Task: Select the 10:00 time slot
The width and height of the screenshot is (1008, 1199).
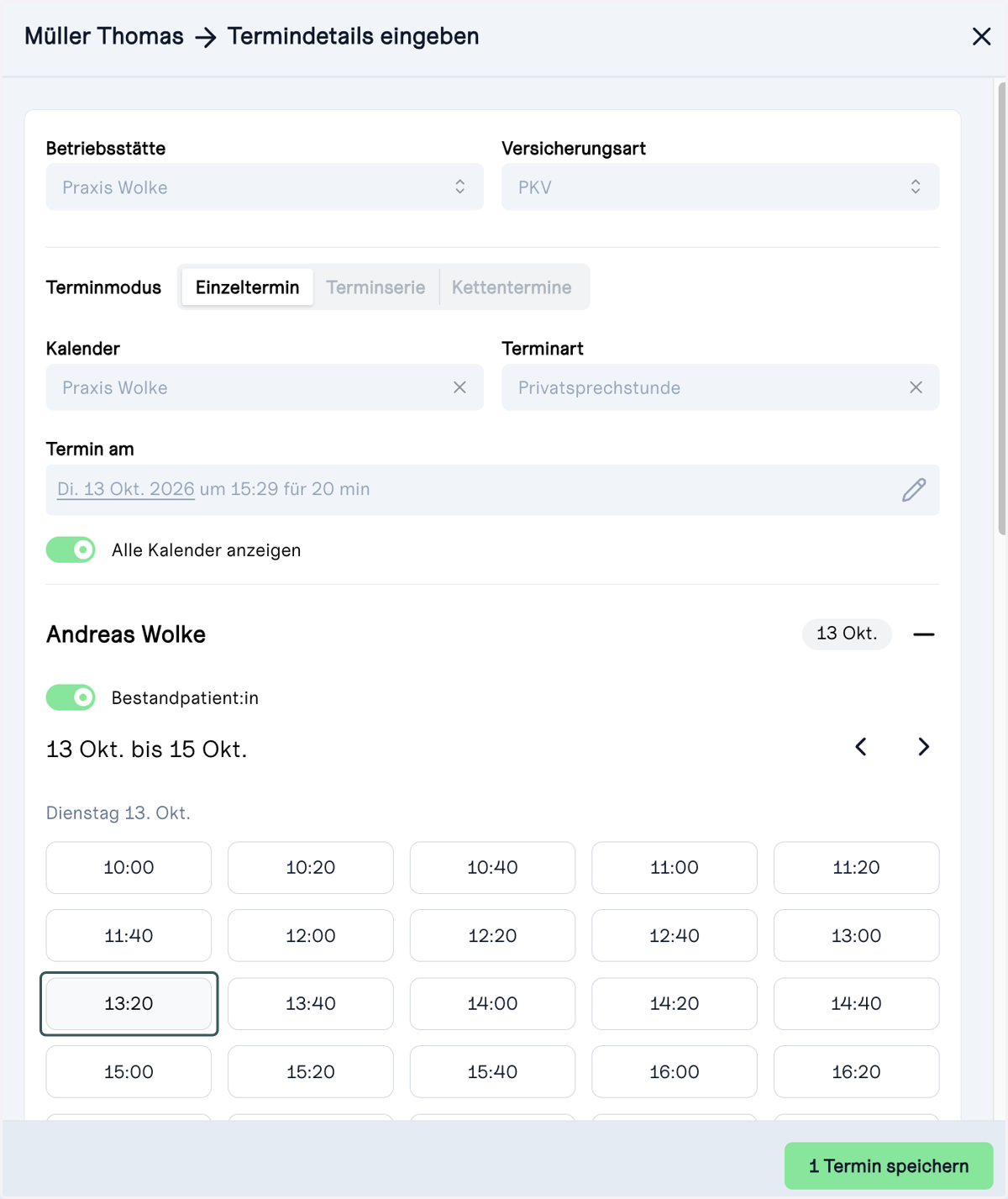Action: click(129, 868)
